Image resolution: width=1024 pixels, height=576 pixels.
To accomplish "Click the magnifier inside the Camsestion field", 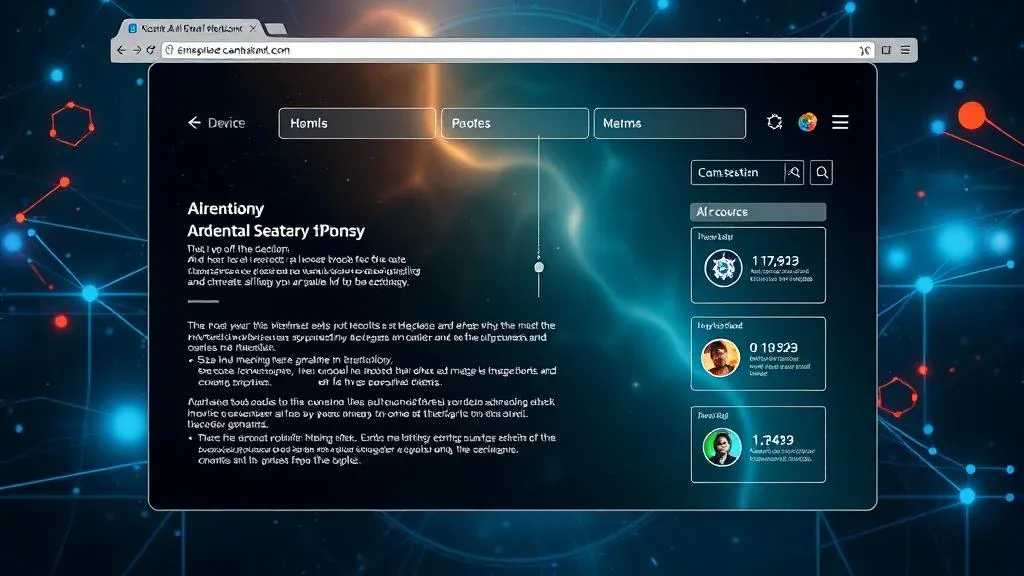I will [x=792, y=172].
